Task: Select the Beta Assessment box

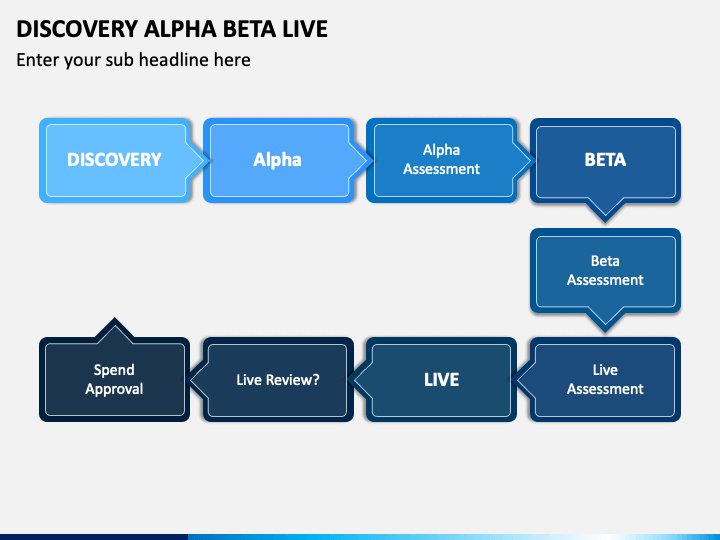Action: tap(605, 279)
